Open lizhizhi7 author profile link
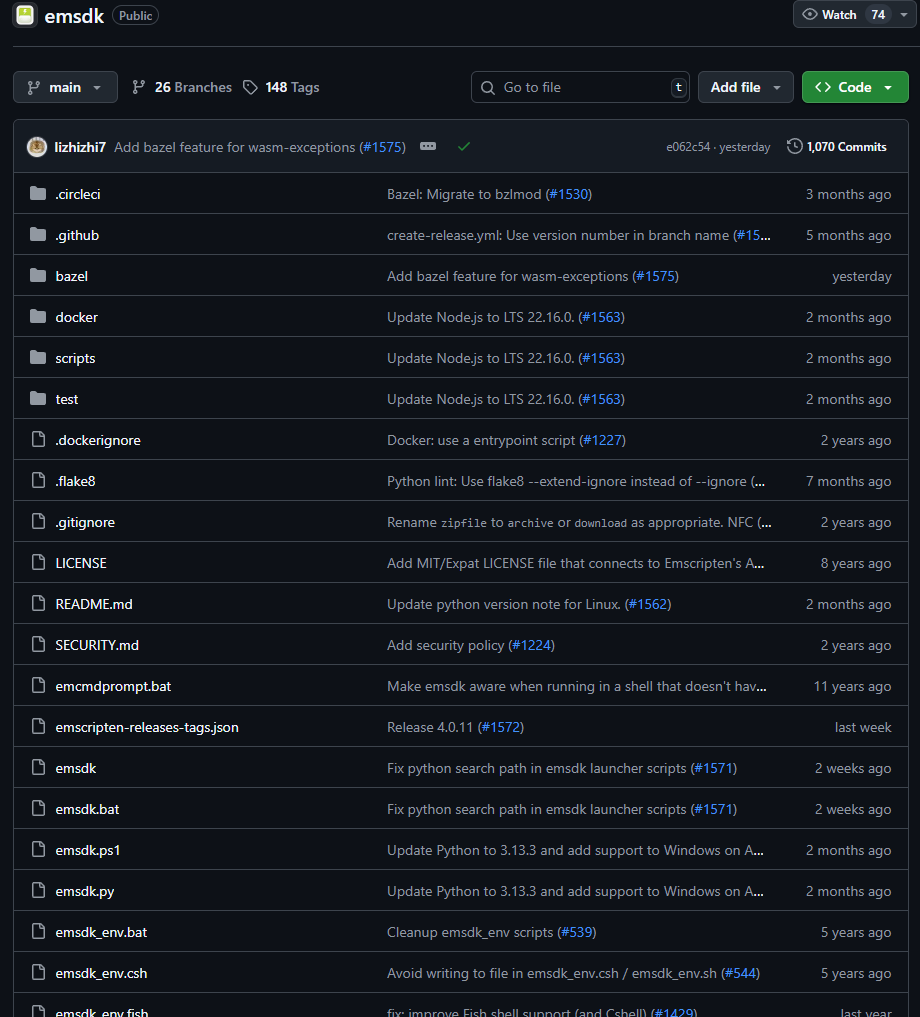This screenshot has height=1017, width=920. [80, 147]
